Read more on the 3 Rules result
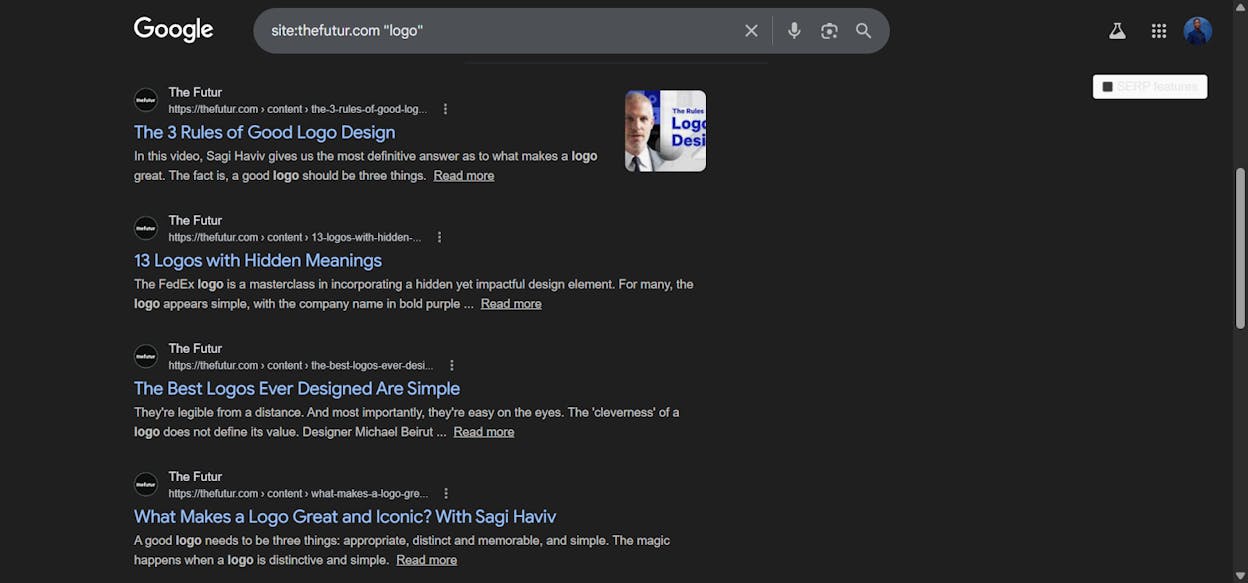This screenshot has height=583, width=1248. tap(464, 175)
